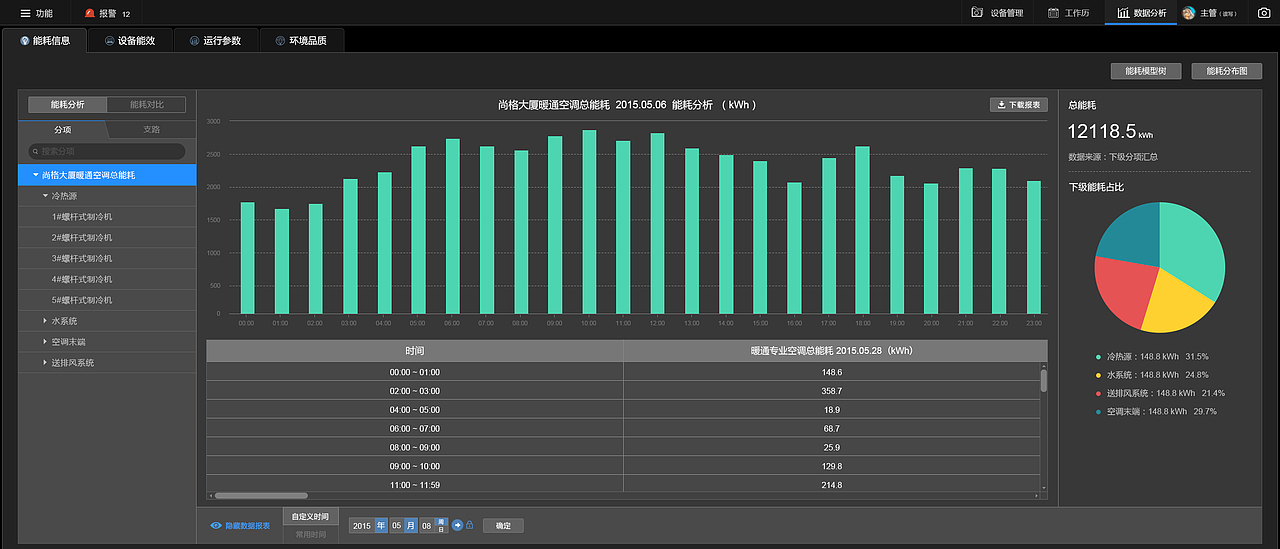
Task: Click the 搜索分项 search field
Action: tap(107, 151)
